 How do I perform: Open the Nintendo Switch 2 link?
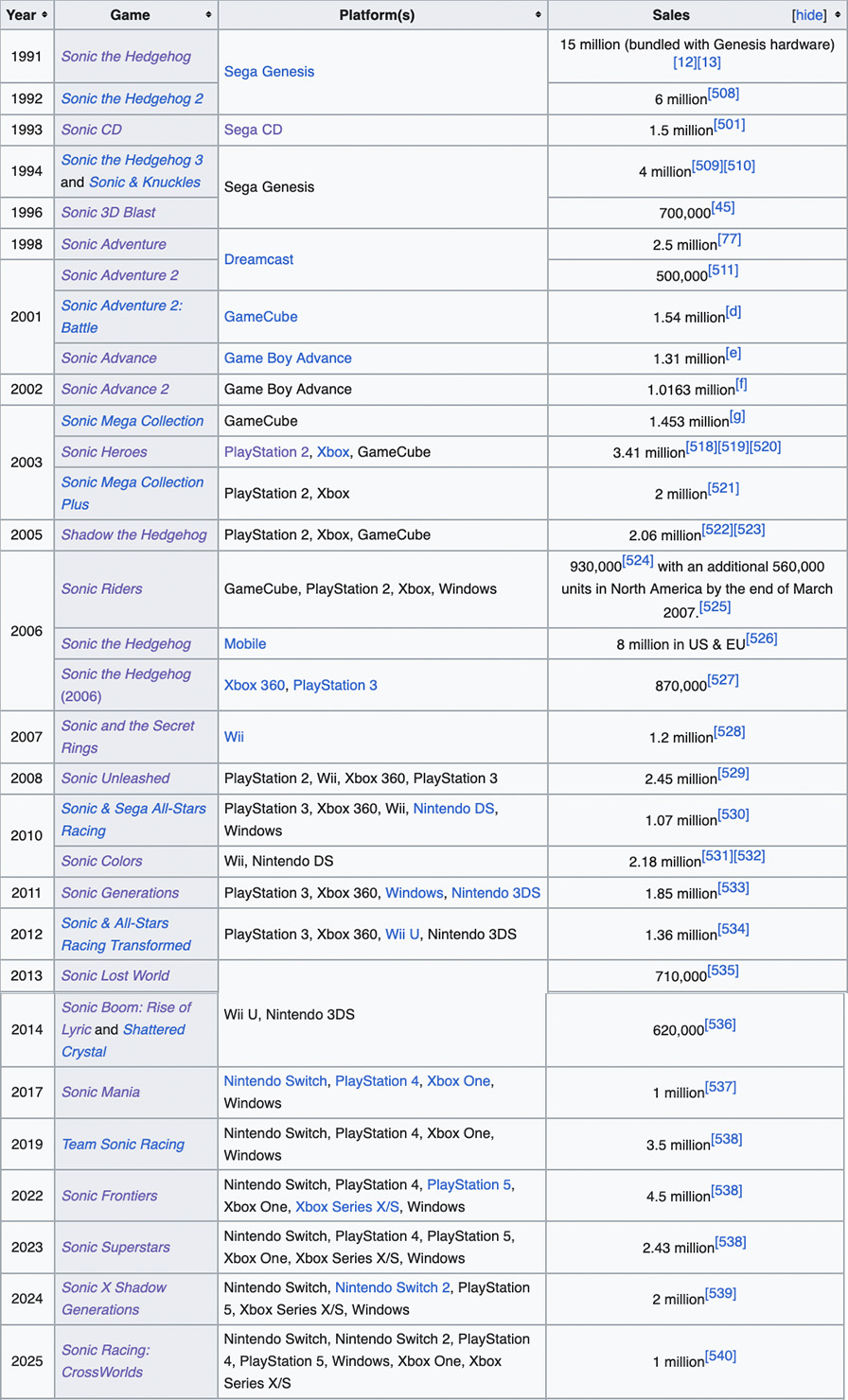tap(393, 1287)
